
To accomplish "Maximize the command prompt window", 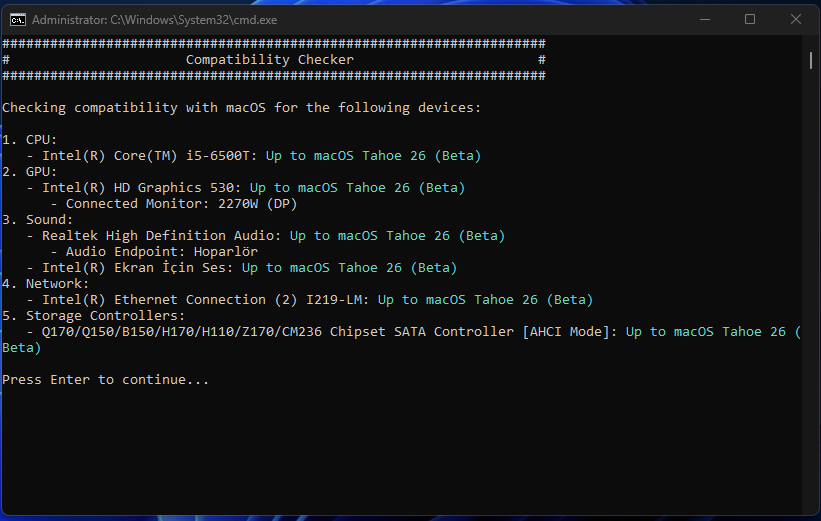I will 750,19.
